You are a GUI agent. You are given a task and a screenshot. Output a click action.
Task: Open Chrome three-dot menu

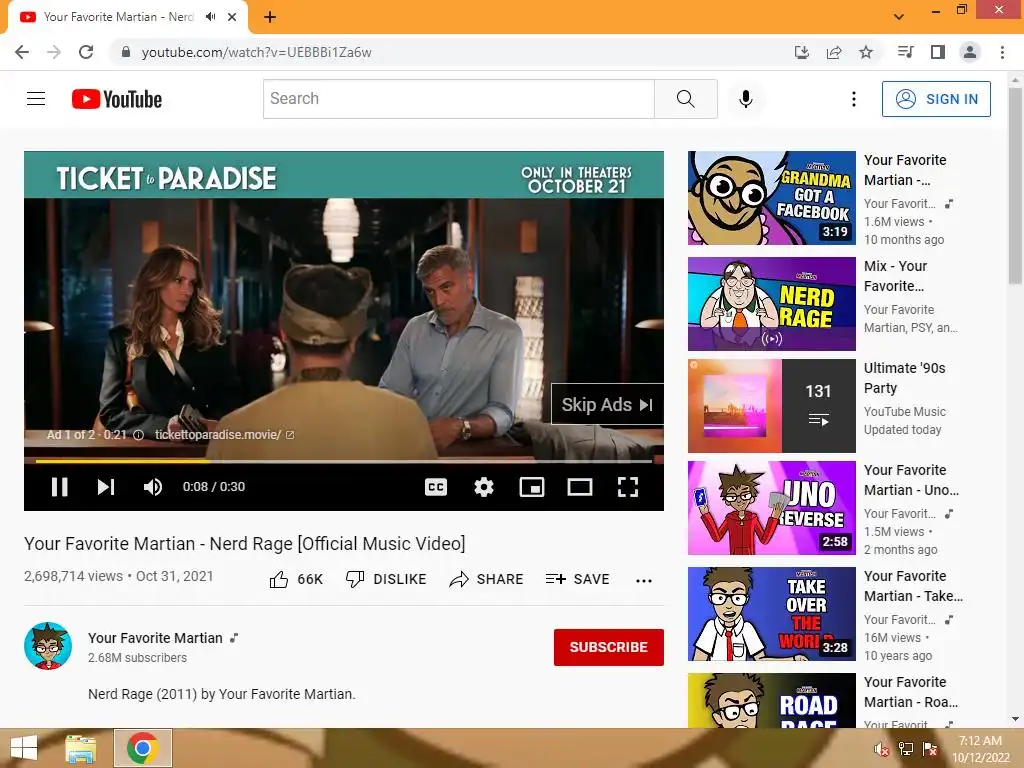click(1002, 52)
